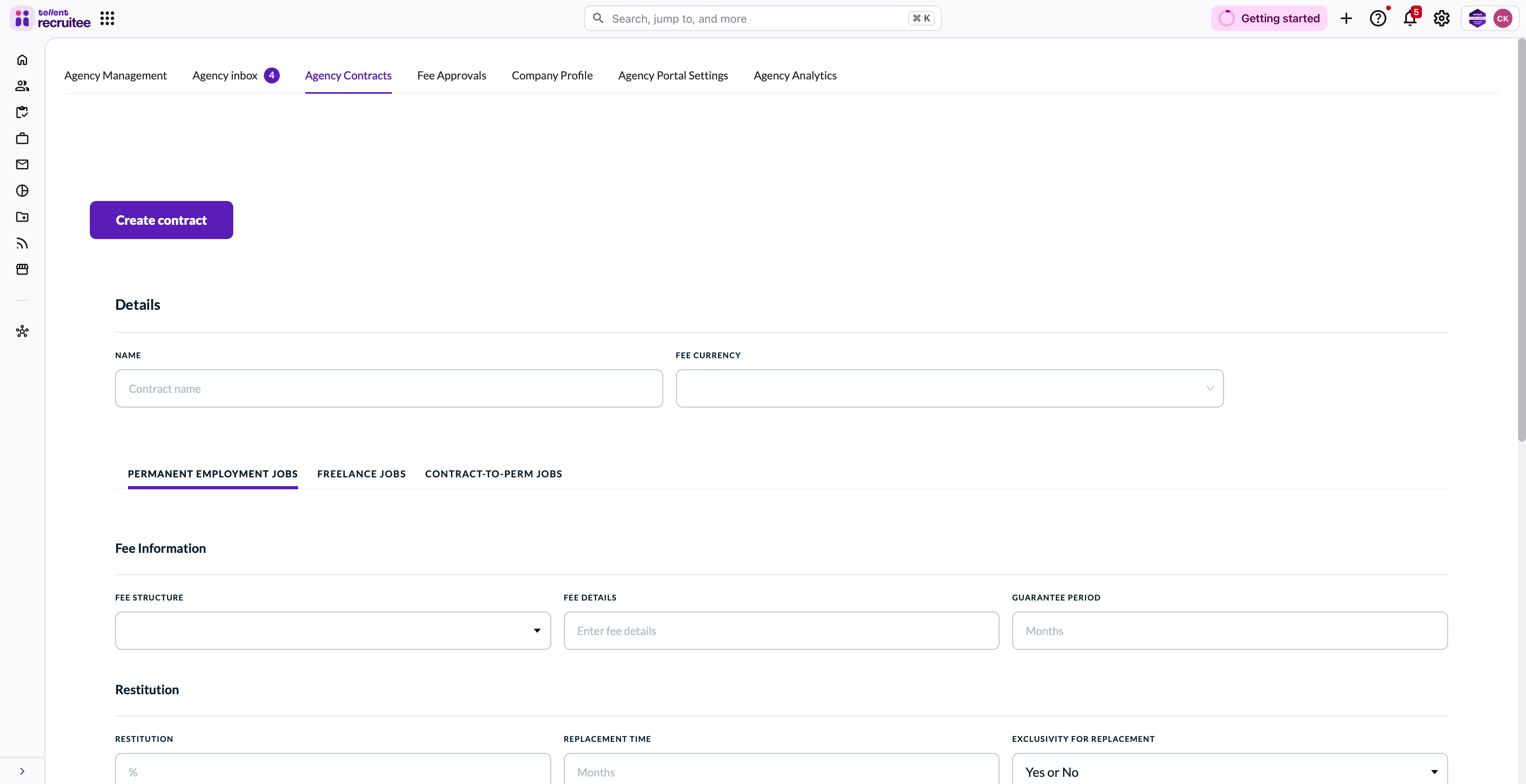Switch to Agency Management tab
1526x784 pixels.
(x=116, y=76)
